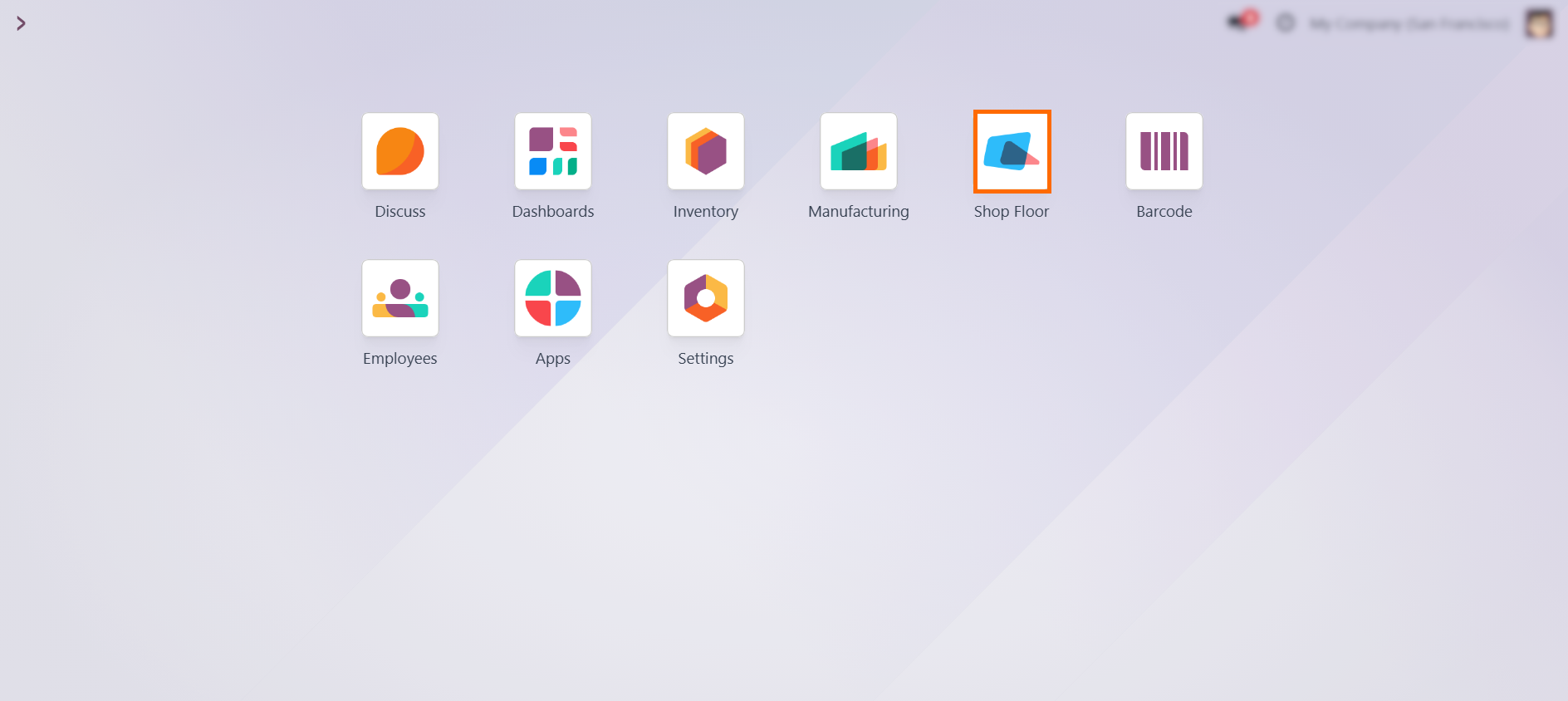Open the Barcode app

click(x=1164, y=151)
